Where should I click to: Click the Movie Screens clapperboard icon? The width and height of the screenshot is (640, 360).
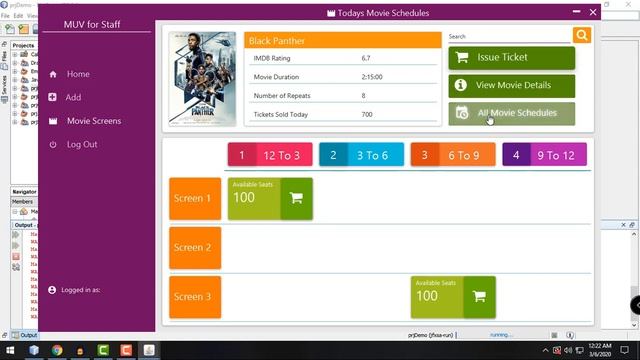point(53,121)
